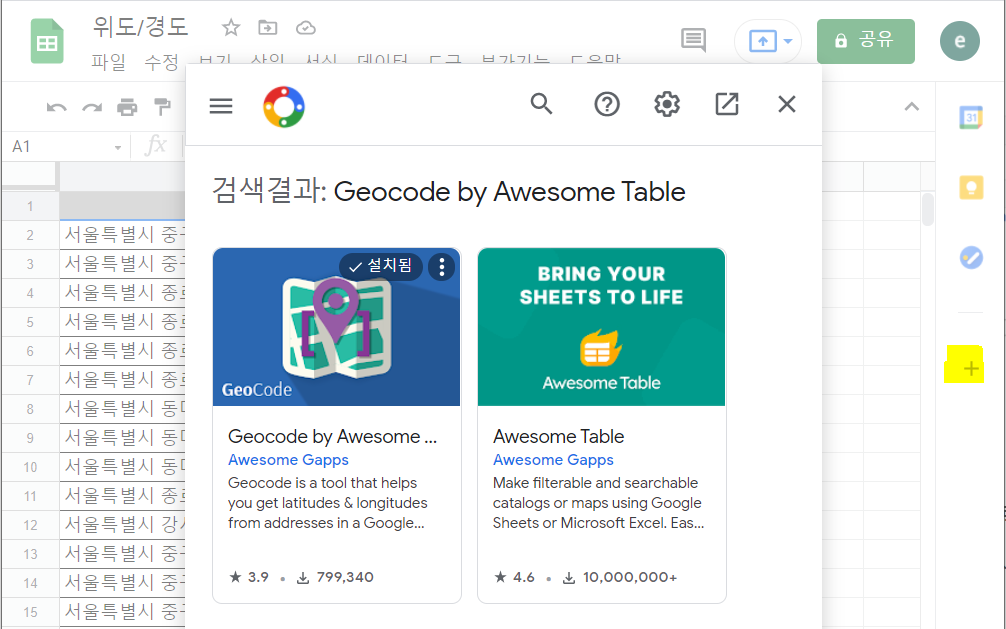
Task: Select row header 5
Action: 30,322
